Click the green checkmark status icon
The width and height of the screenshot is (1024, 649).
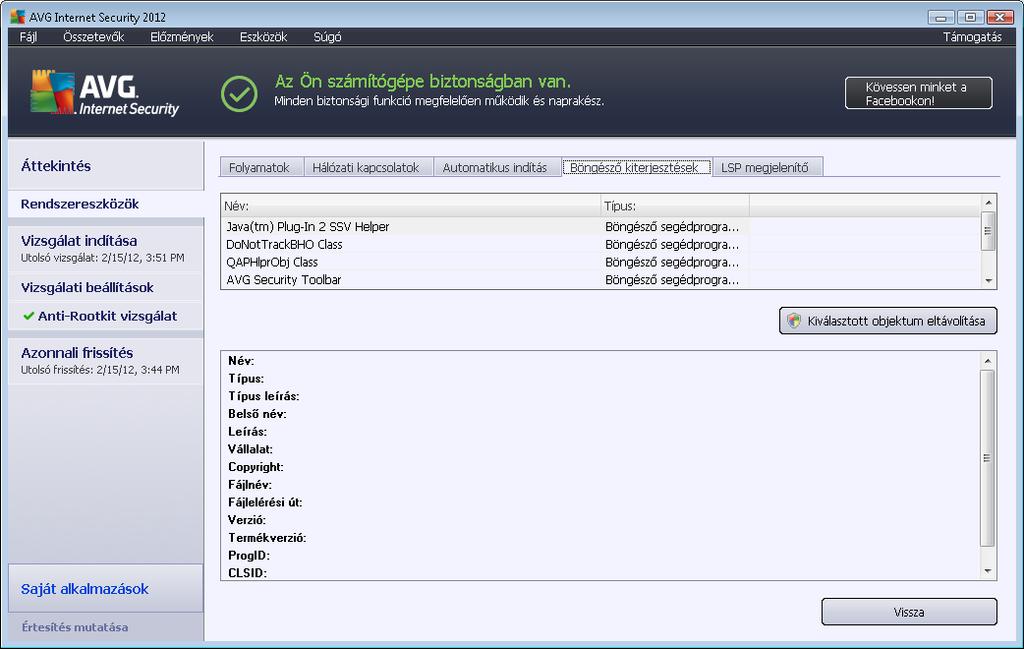tap(239, 93)
